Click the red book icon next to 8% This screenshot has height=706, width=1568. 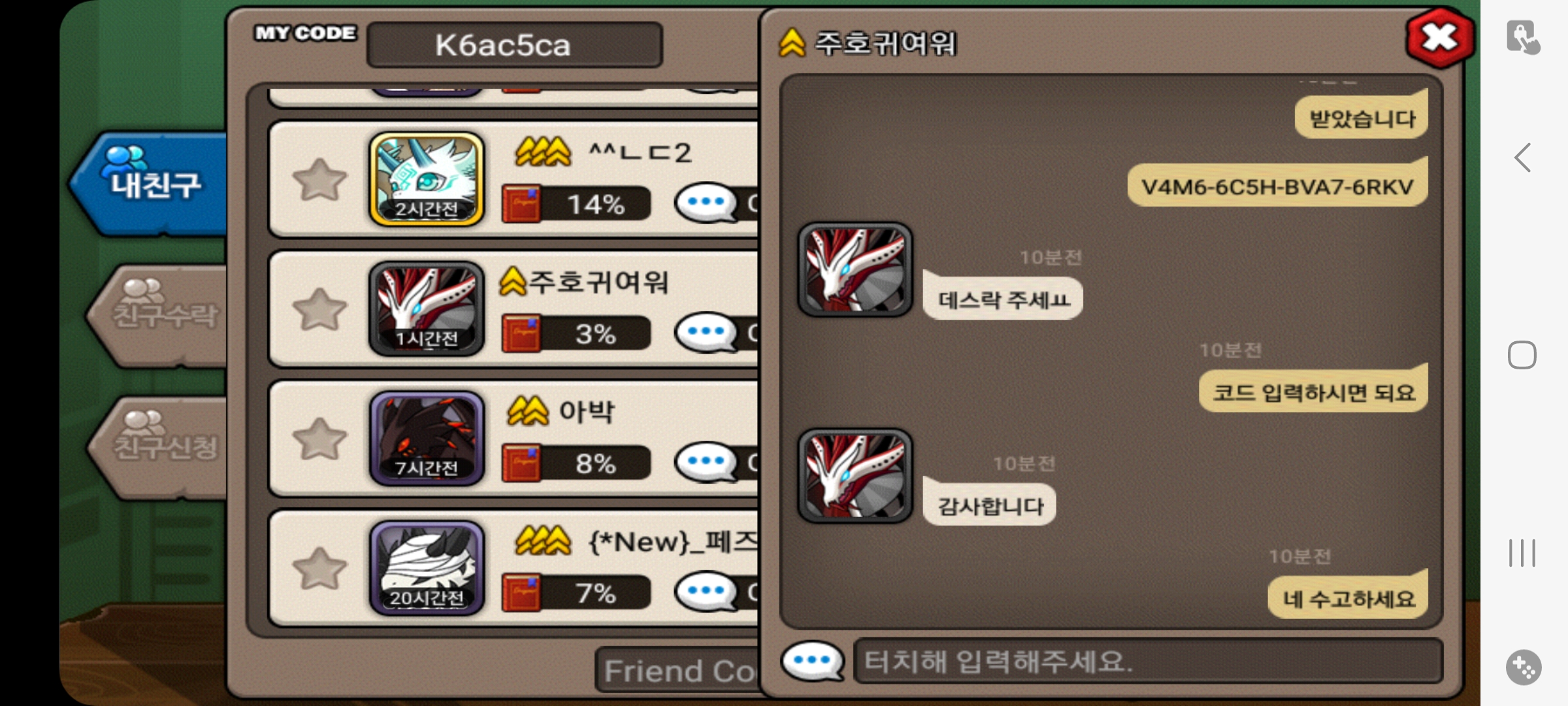[x=521, y=463]
